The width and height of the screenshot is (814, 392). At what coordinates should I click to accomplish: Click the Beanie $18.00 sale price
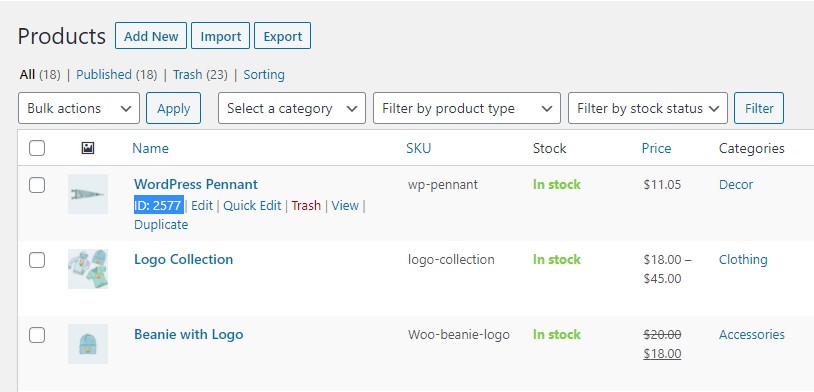pos(662,354)
